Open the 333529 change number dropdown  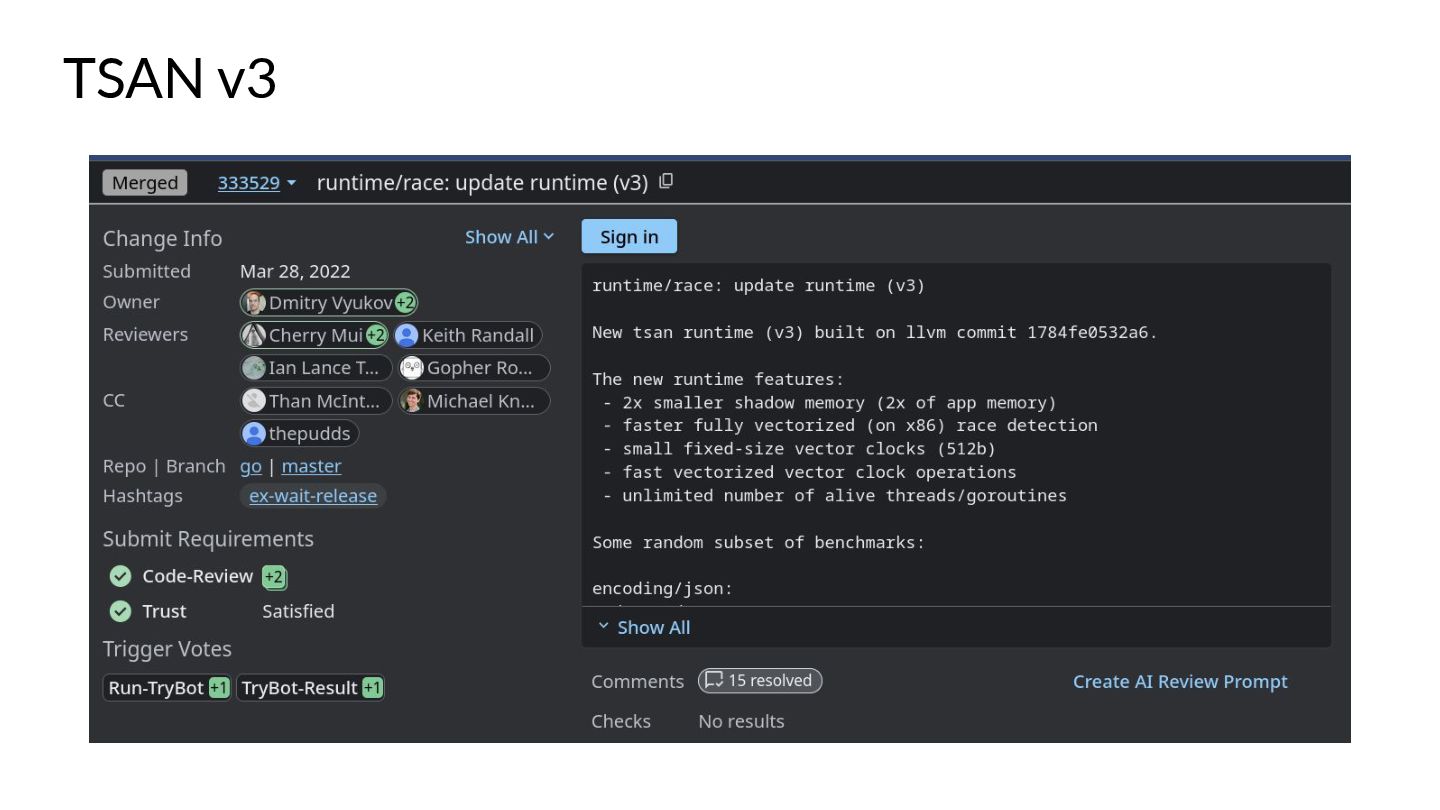pos(257,183)
